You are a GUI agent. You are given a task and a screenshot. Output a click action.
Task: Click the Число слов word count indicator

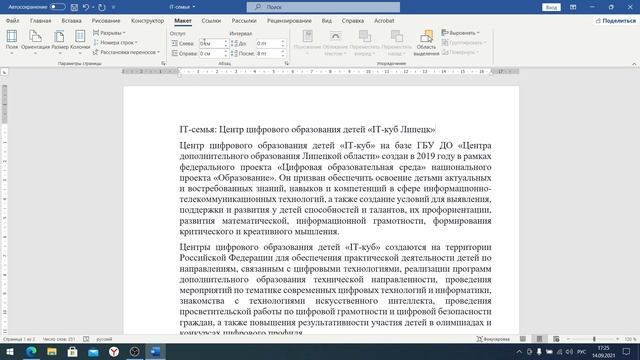tap(59, 339)
